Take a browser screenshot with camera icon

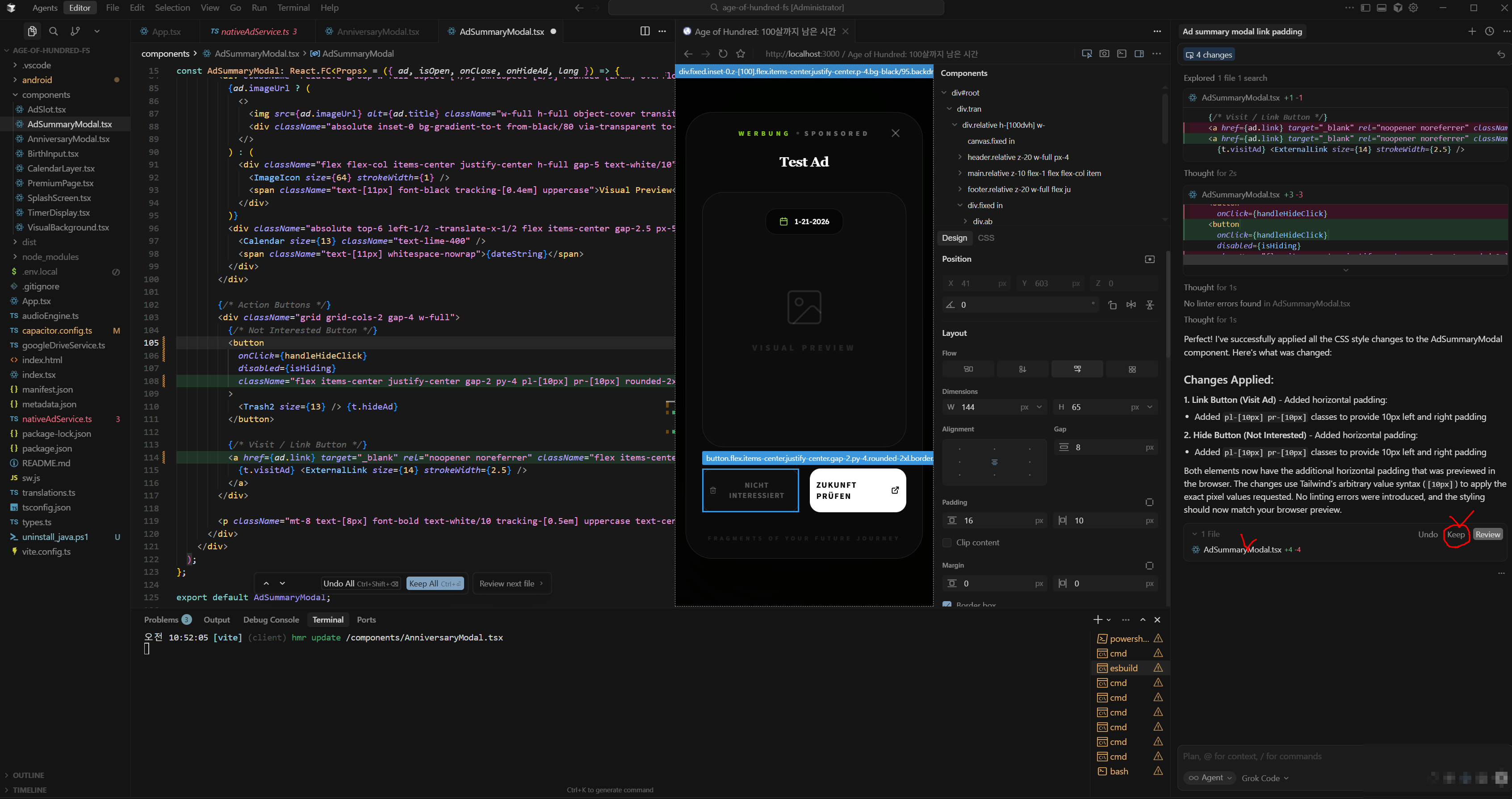[1104, 54]
